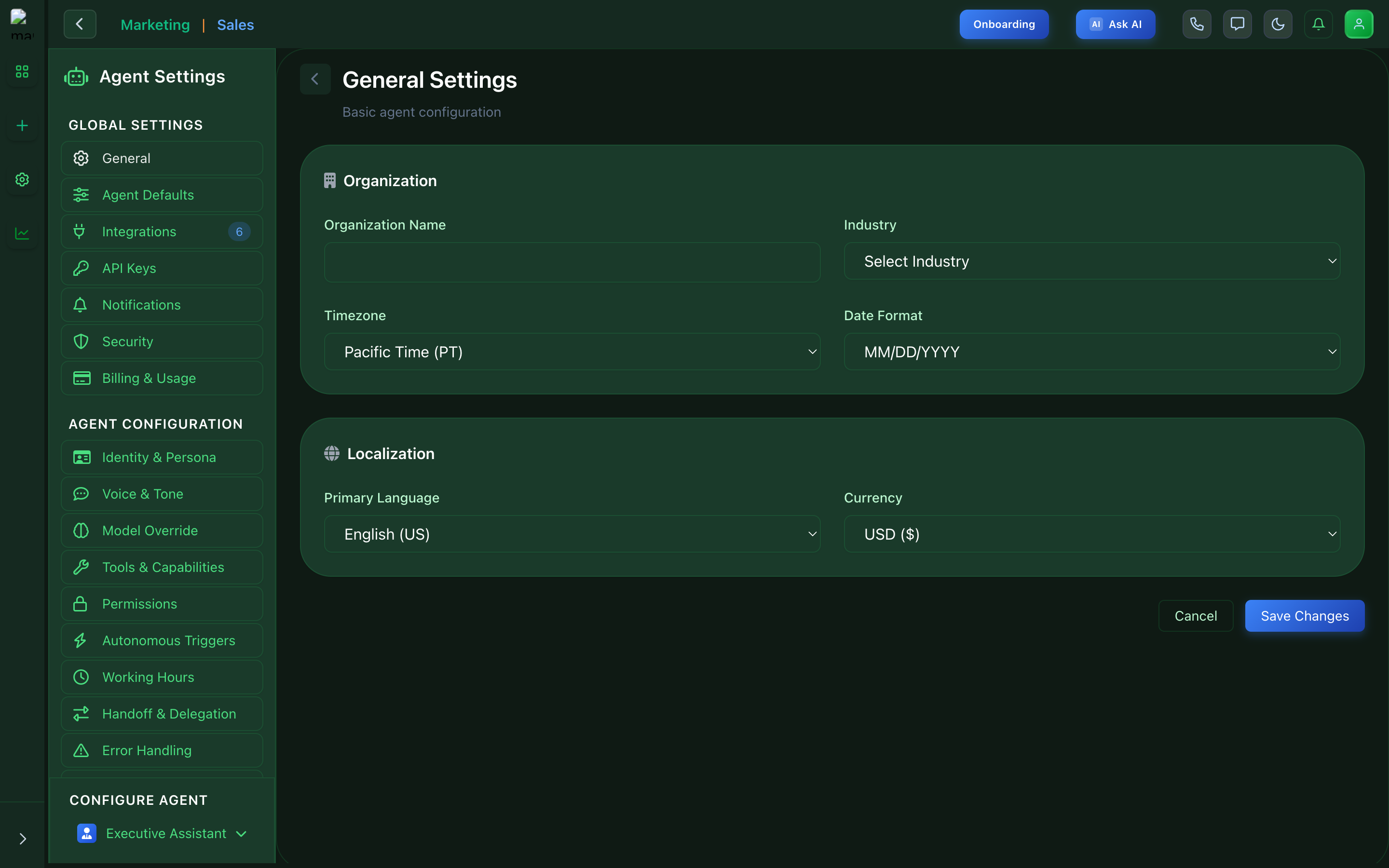
Task: Open the Primary Language English (US) dropdown
Action: [572, 534]
